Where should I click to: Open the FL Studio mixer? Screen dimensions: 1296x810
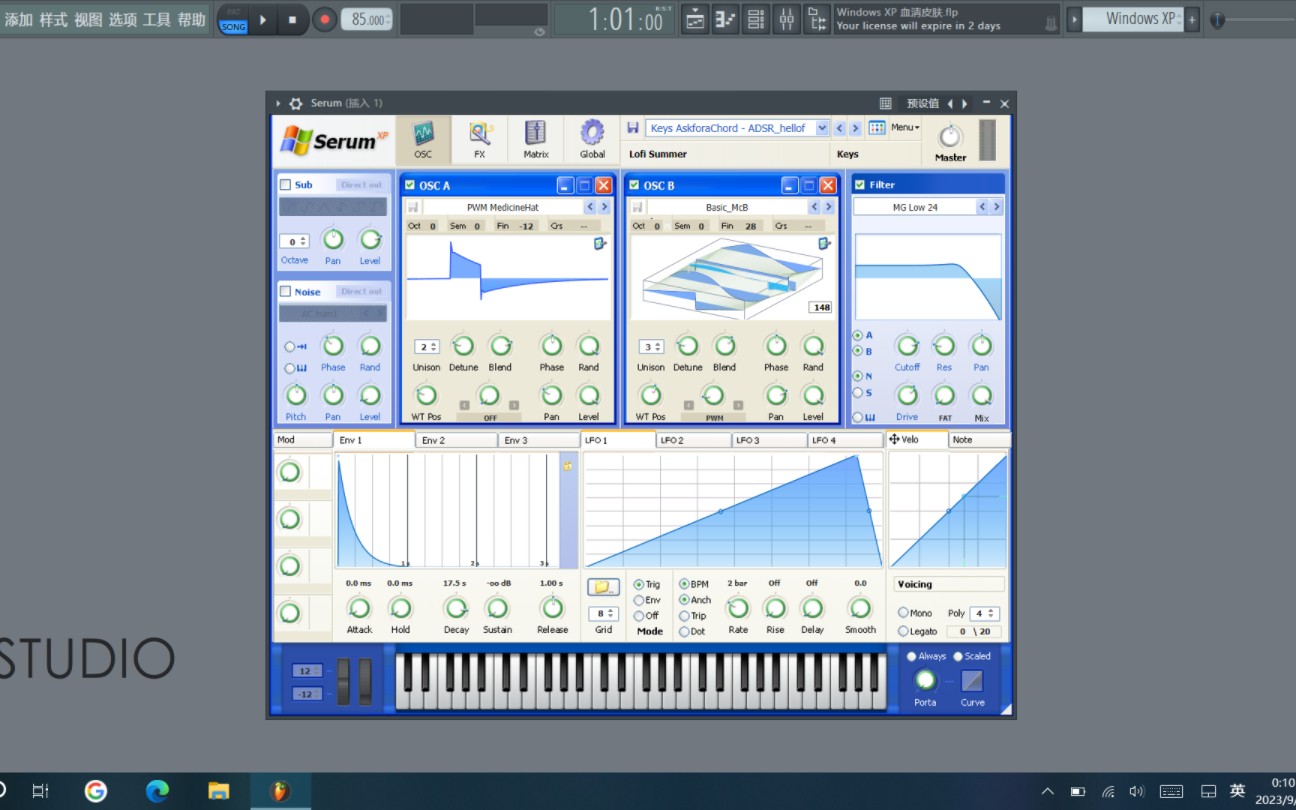[x=787, y=19]
